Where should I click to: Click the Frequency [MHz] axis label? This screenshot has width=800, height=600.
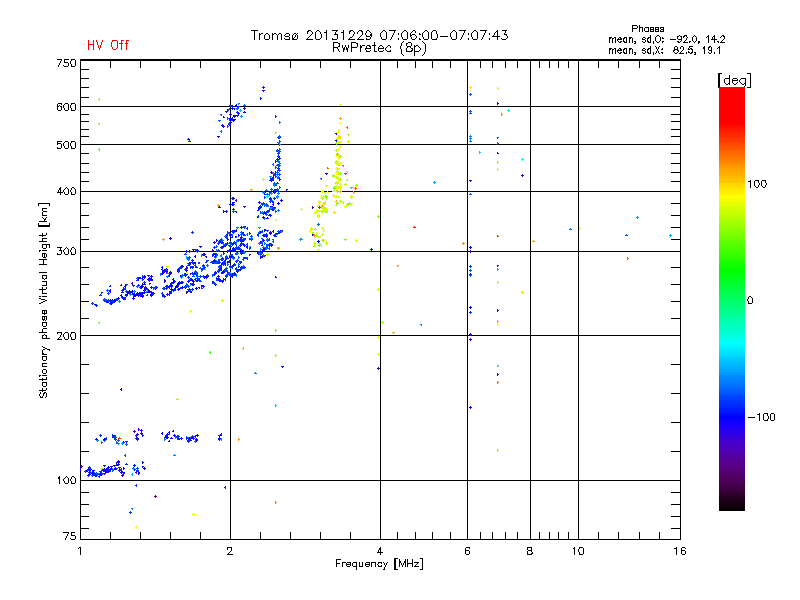click(379, 564)
